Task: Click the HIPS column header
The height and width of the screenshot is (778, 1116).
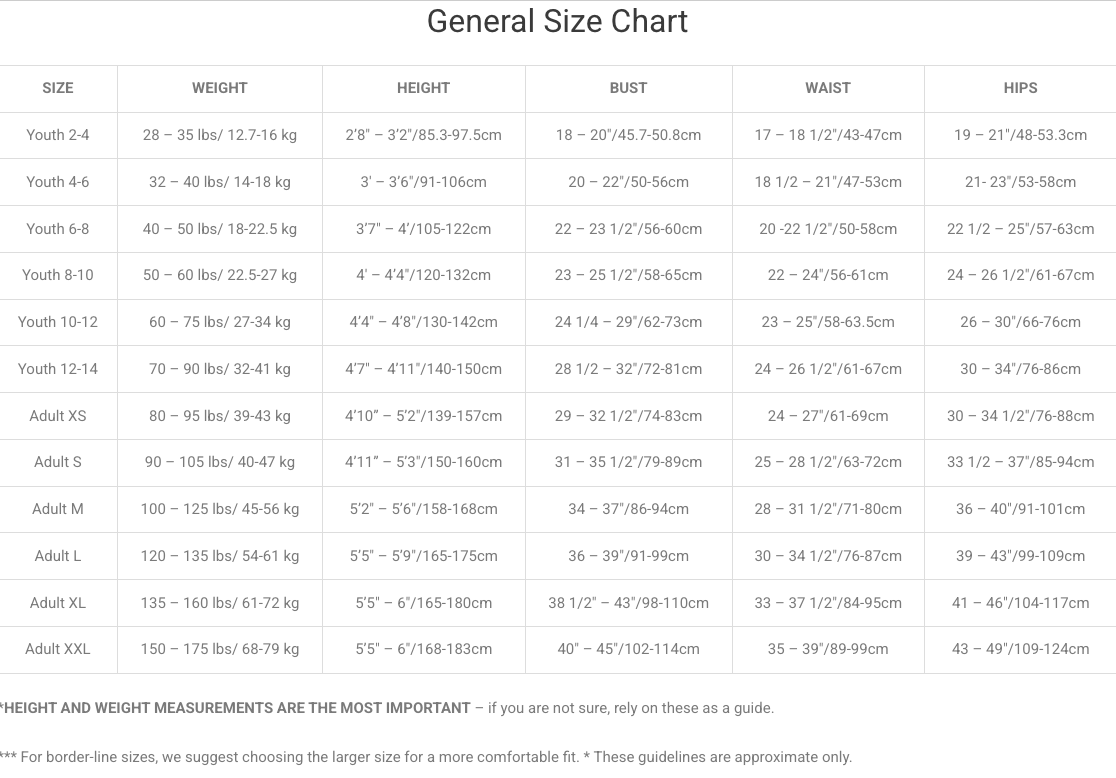Action: pos(1020,88)
